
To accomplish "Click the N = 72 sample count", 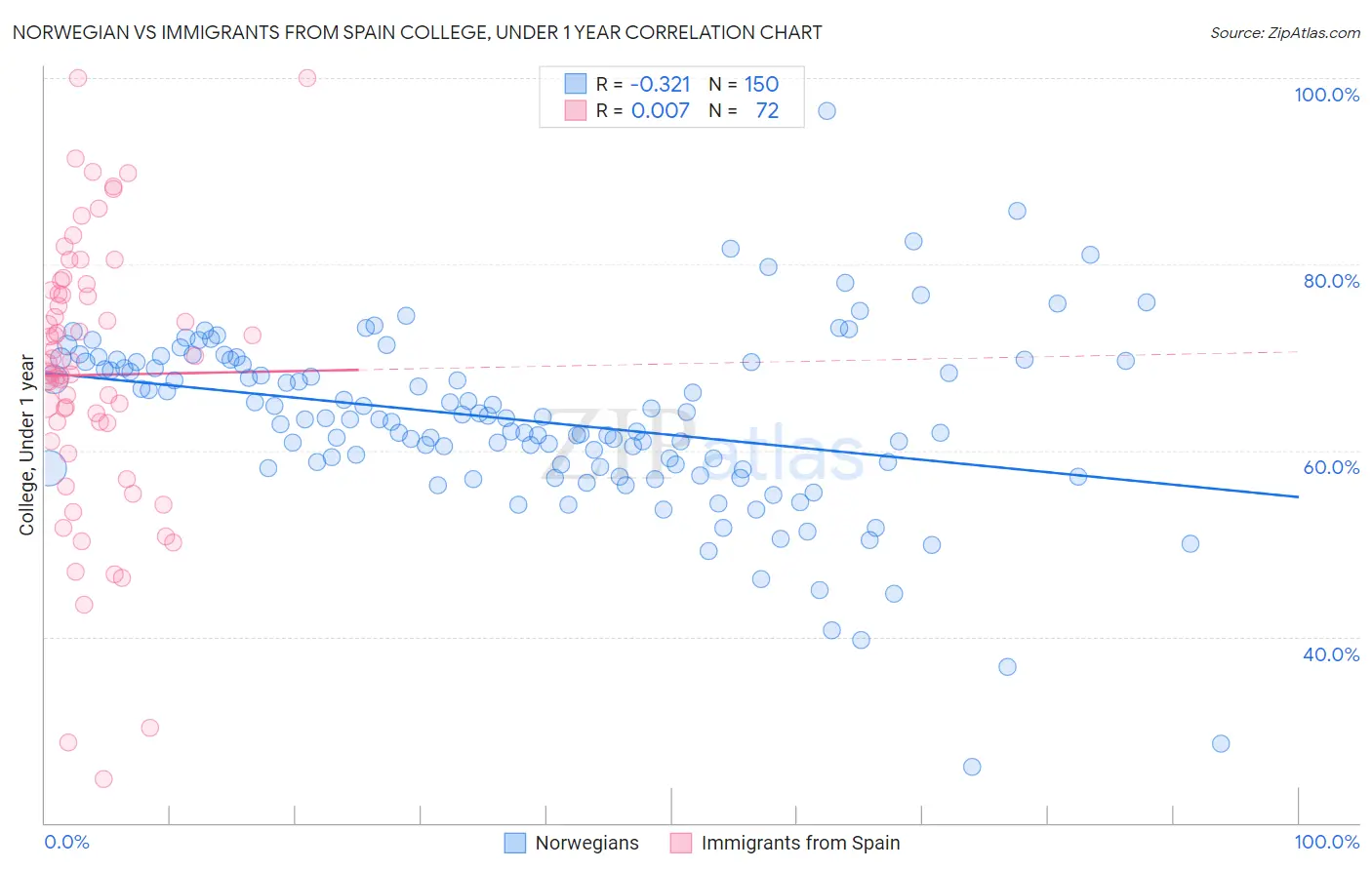I will point(744,110).
